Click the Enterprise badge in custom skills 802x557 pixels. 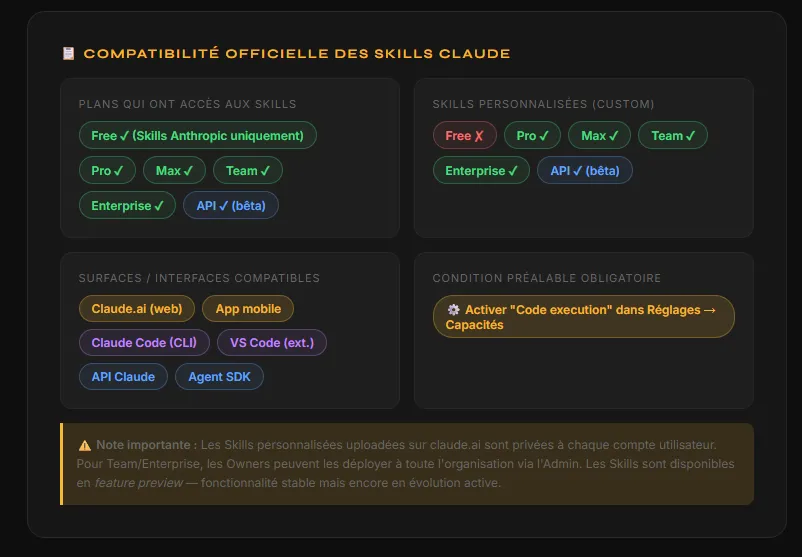pos(481,171)
